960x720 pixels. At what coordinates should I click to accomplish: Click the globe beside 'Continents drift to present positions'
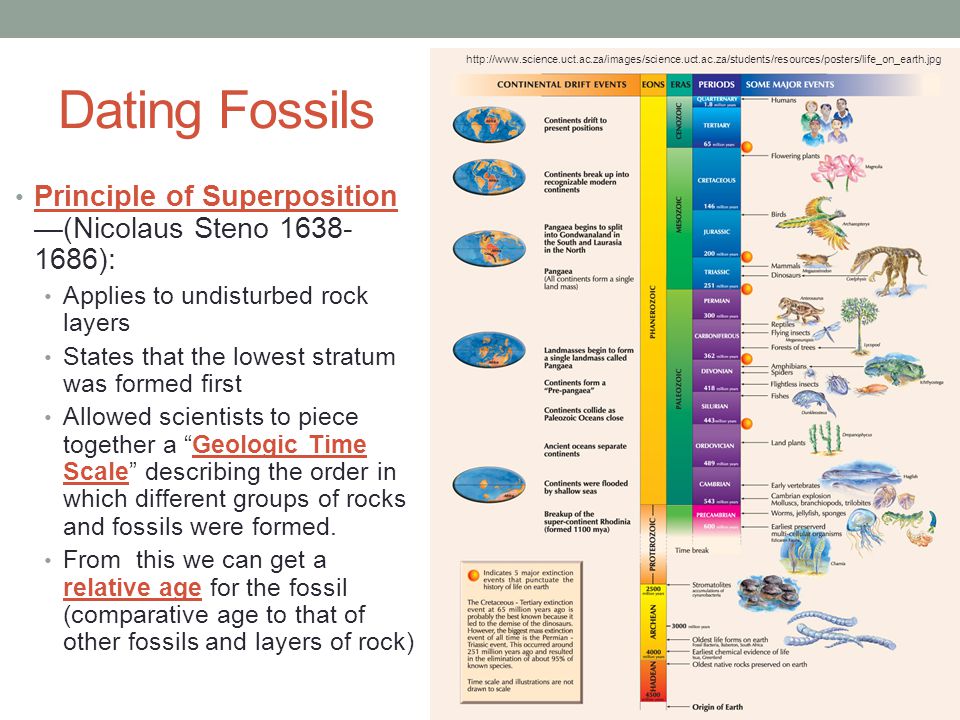pos(489,124)
